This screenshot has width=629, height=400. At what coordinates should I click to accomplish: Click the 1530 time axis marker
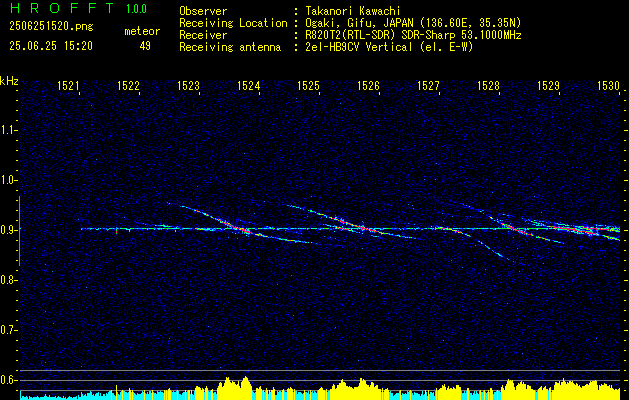(x=608, y=85)
